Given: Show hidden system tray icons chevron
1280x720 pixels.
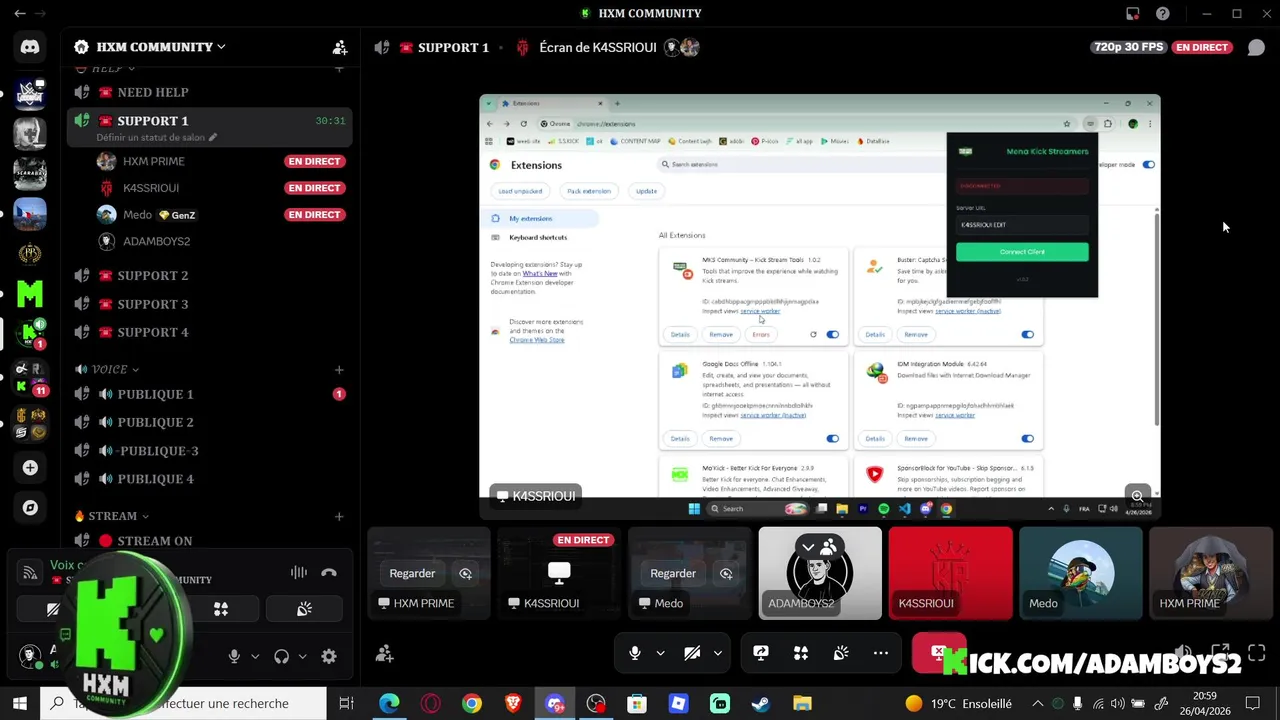Looking at the screenshot, I should click(1037, 703).
